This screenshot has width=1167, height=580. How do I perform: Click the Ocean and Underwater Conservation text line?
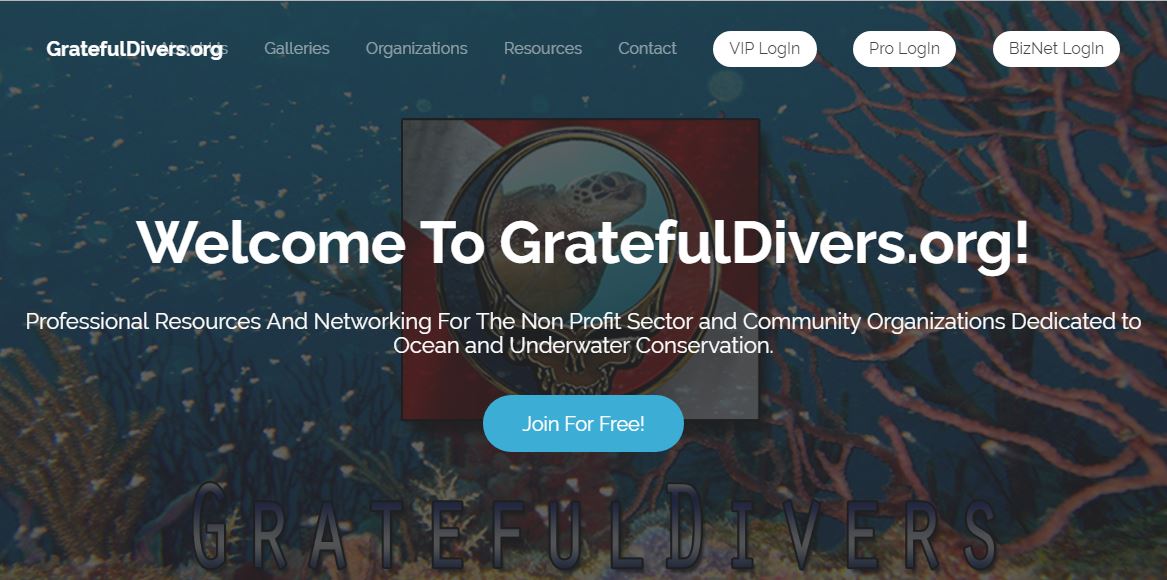pos(583,345)
